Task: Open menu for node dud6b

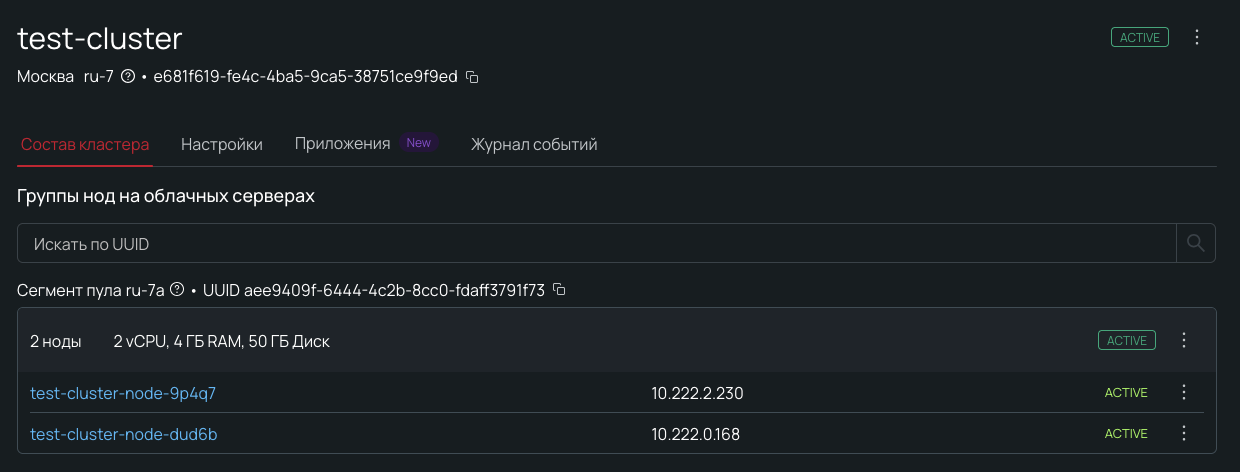Action: (1184, 433)
